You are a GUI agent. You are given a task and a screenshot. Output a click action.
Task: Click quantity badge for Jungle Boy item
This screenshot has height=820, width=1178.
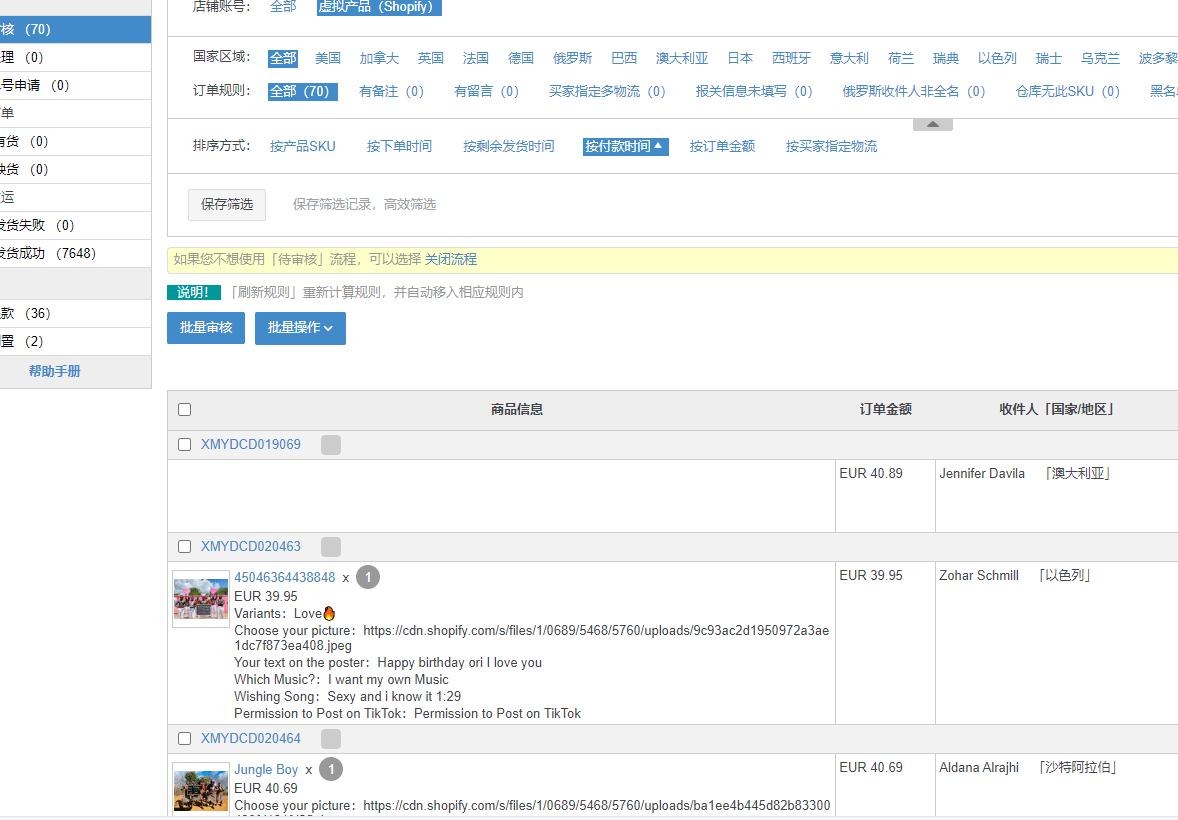pyautogui.click(x=331, y=769)
